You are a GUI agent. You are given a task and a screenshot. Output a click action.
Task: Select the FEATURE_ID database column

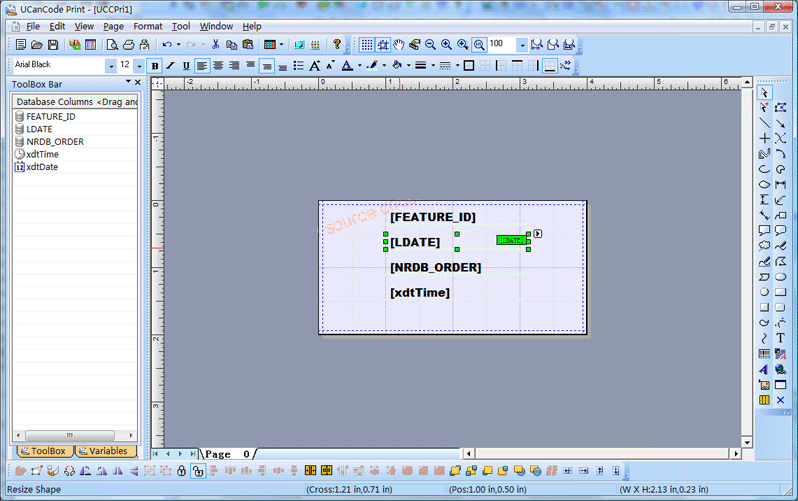tap(50, 116)
